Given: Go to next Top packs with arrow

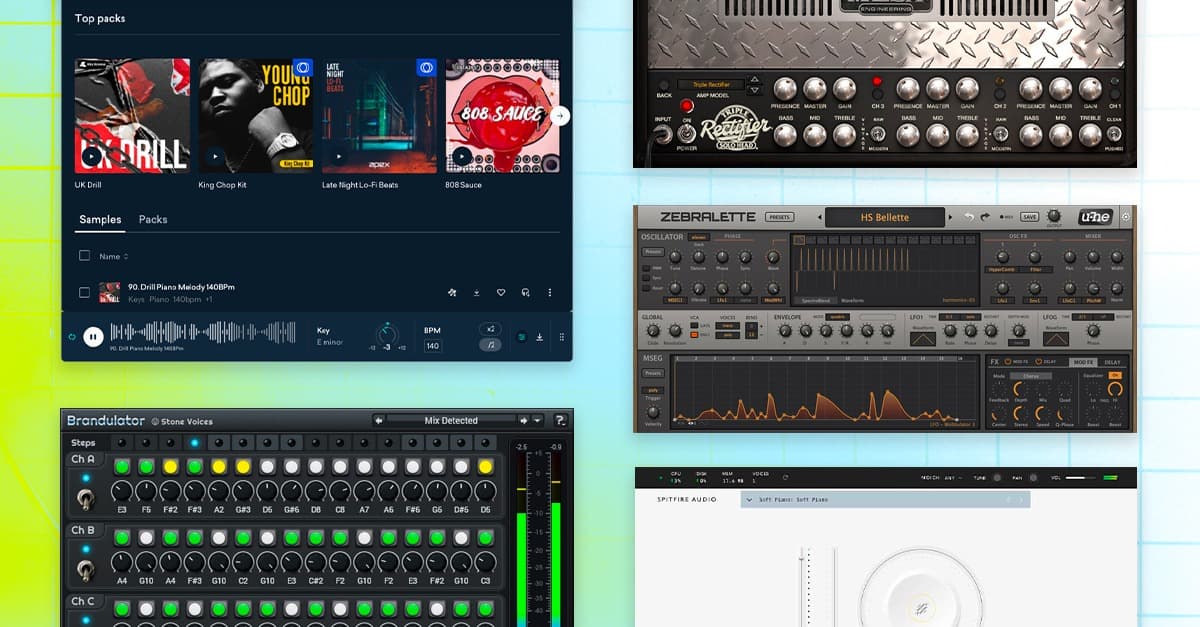Looking at the screenshot, I should [560, 116].
